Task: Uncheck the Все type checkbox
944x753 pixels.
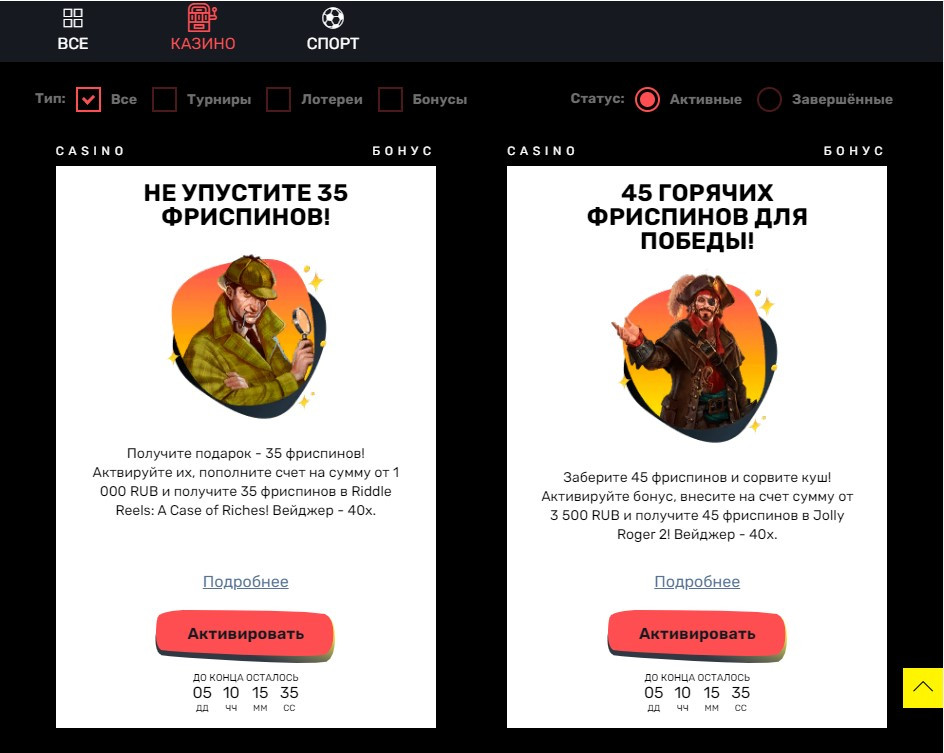Action: [x=88, y=99]
